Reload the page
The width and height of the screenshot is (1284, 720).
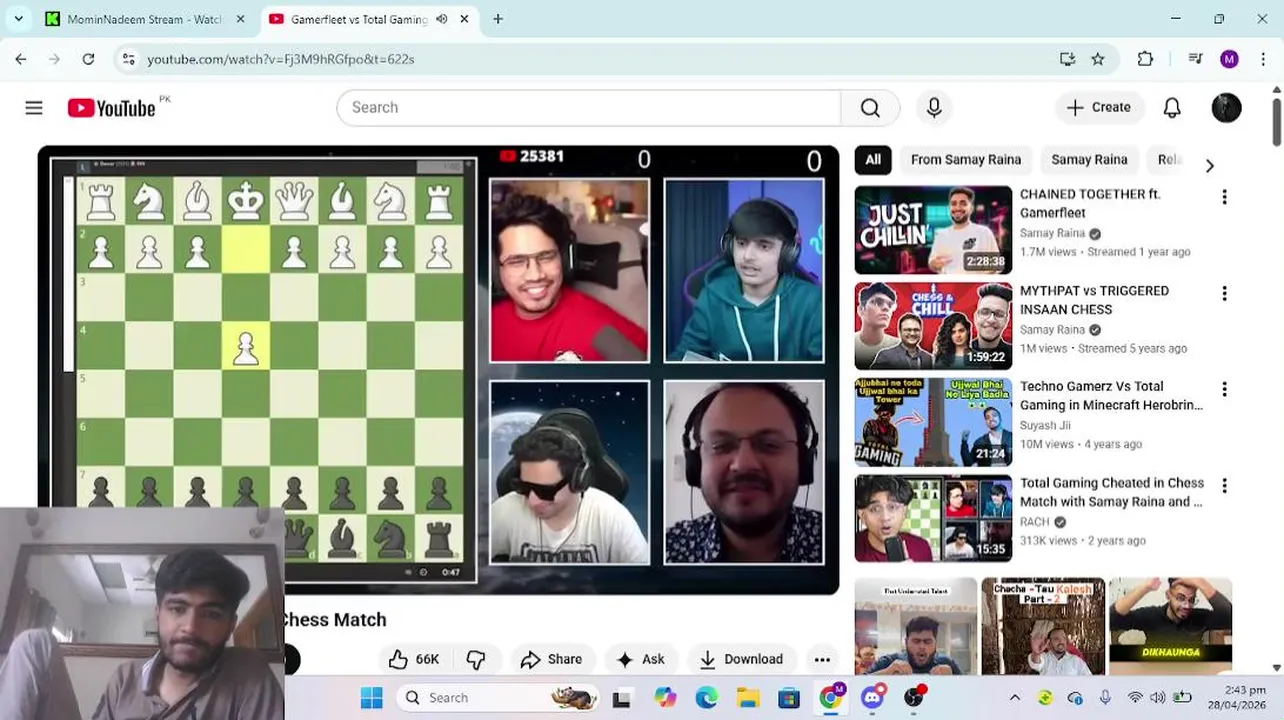click(x=88, y=59)
